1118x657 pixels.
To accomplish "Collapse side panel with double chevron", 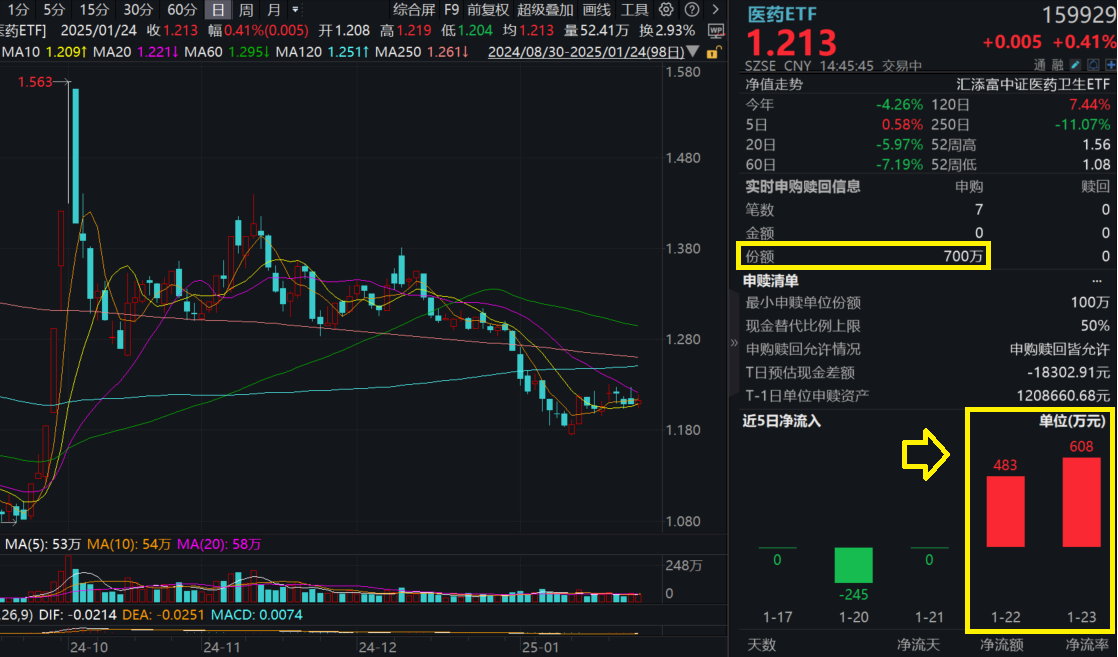I will (734, 342).
